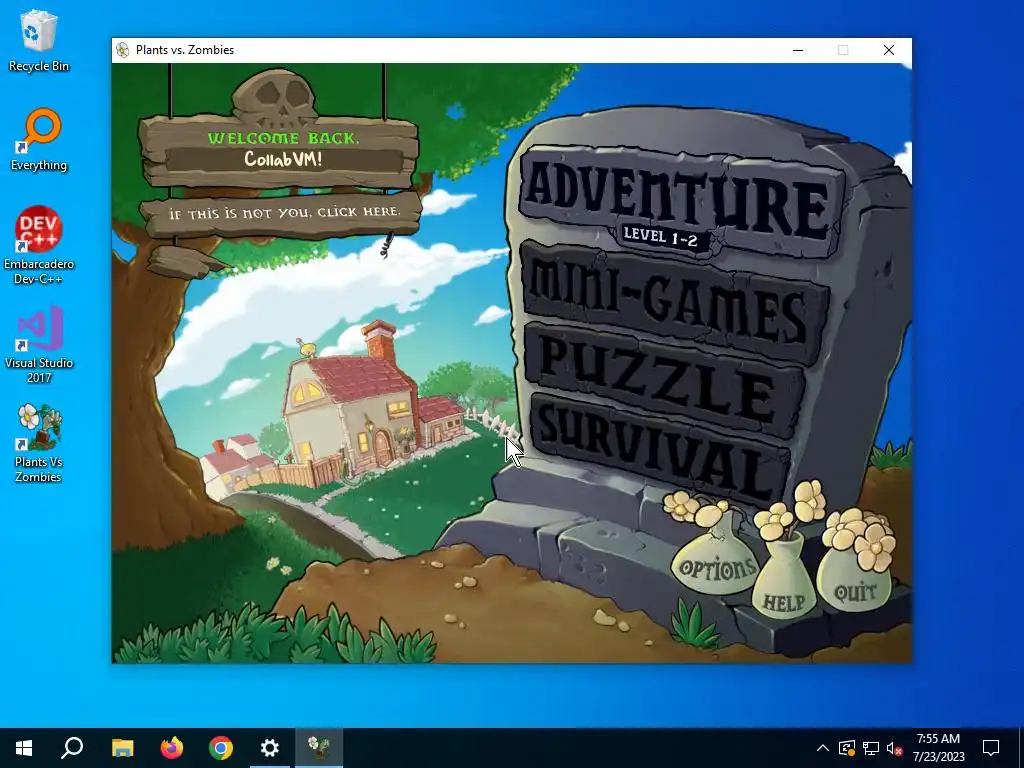Select Embarcadero Dev-C++ desktop shortcut
The image size is (1024, 768).
(39, 246)
